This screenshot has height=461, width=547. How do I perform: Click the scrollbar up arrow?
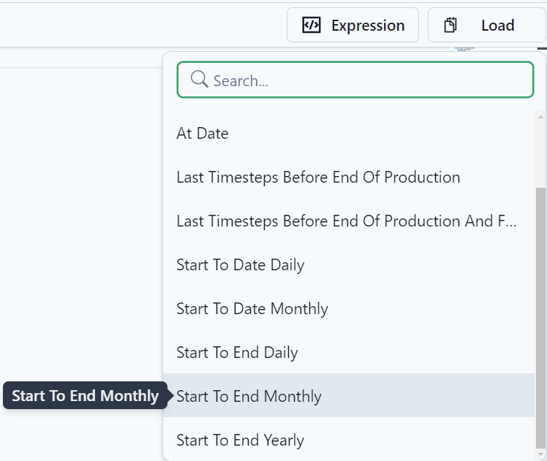tap(541, 117)
